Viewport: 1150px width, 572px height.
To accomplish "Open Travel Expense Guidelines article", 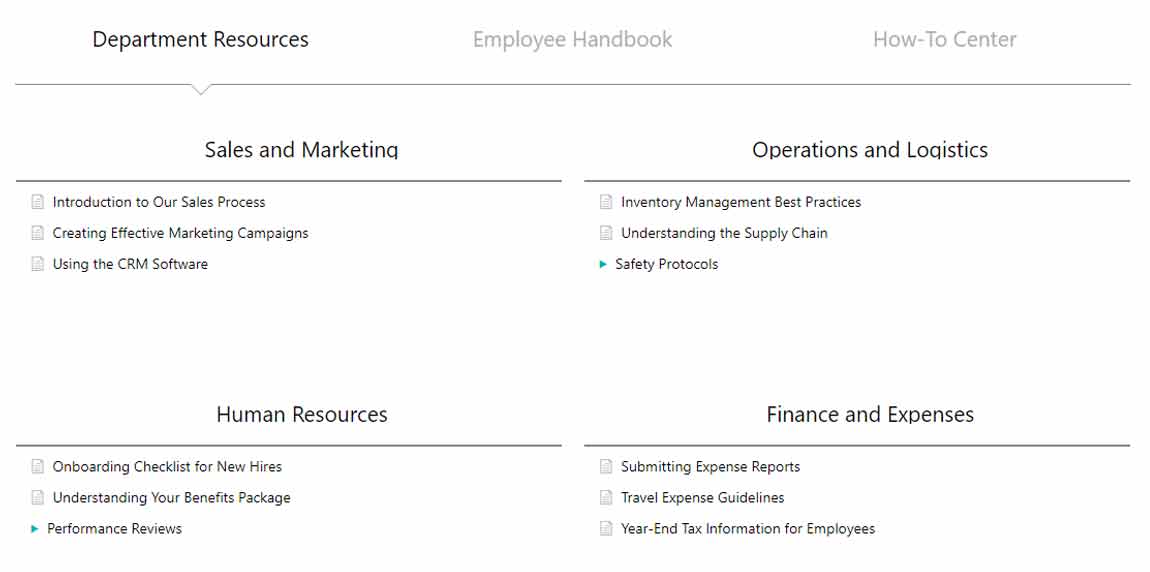I will point(702,498).
